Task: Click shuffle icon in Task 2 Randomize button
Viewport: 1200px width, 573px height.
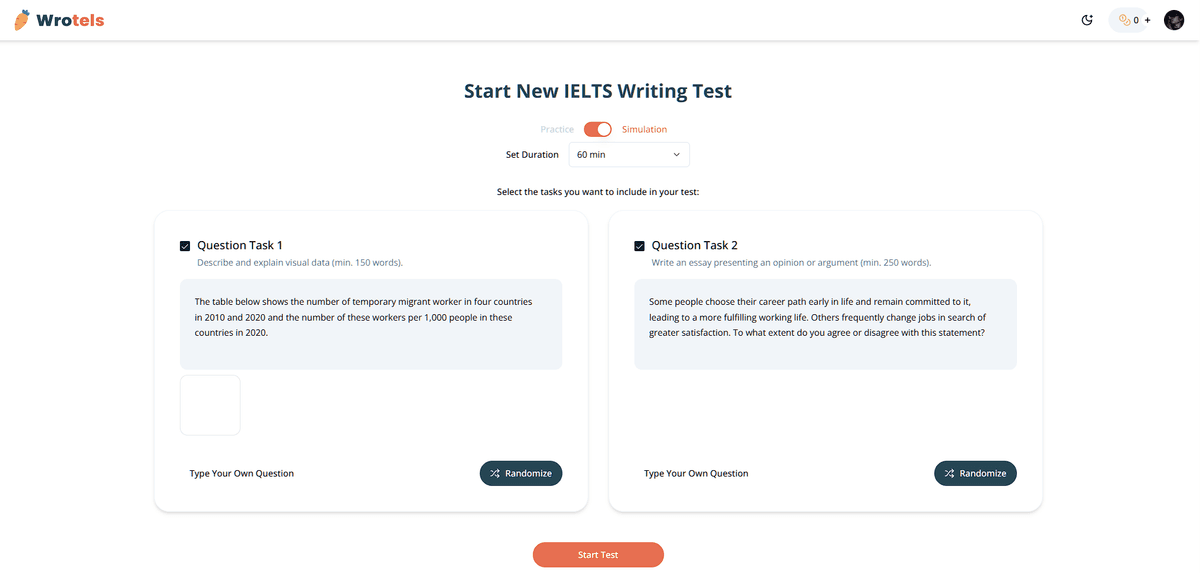Action: (x=949, y=473)
